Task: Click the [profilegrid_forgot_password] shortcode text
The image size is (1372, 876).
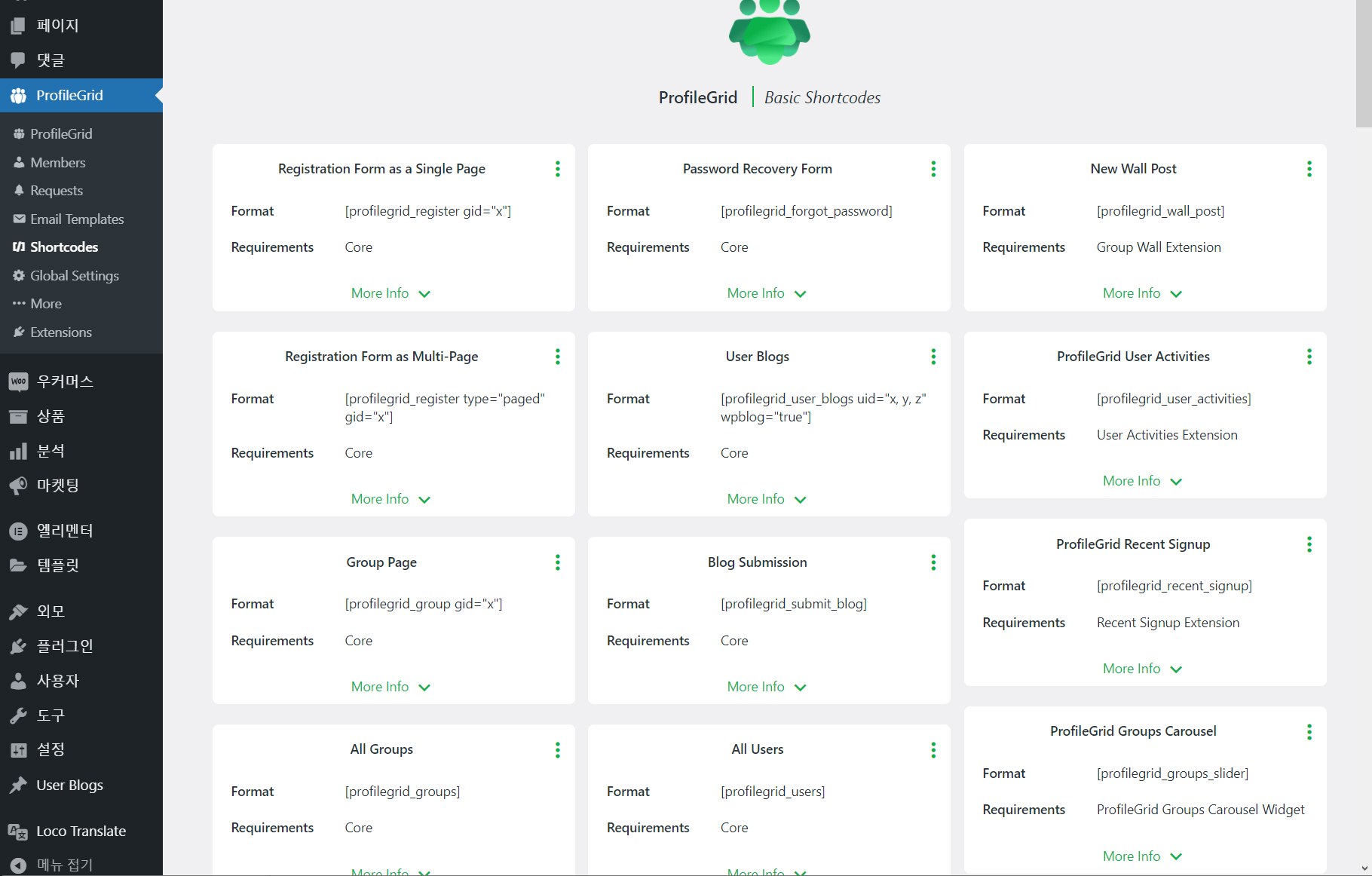Action: [x=807, y=211]
